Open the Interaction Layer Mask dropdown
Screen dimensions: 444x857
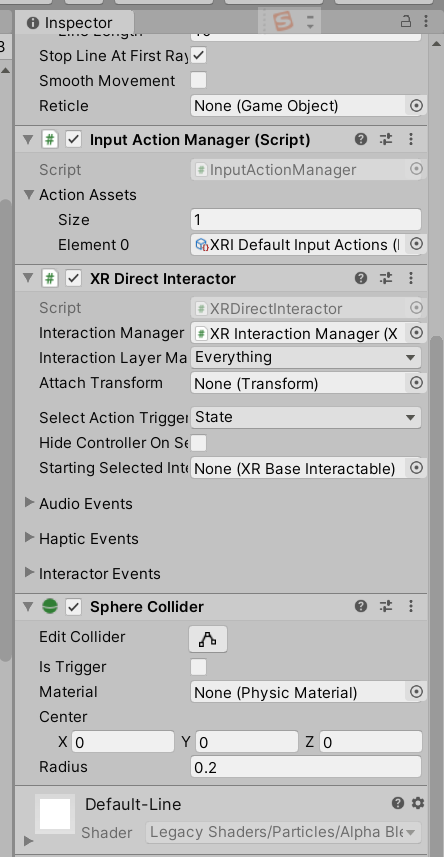[306, 357]
